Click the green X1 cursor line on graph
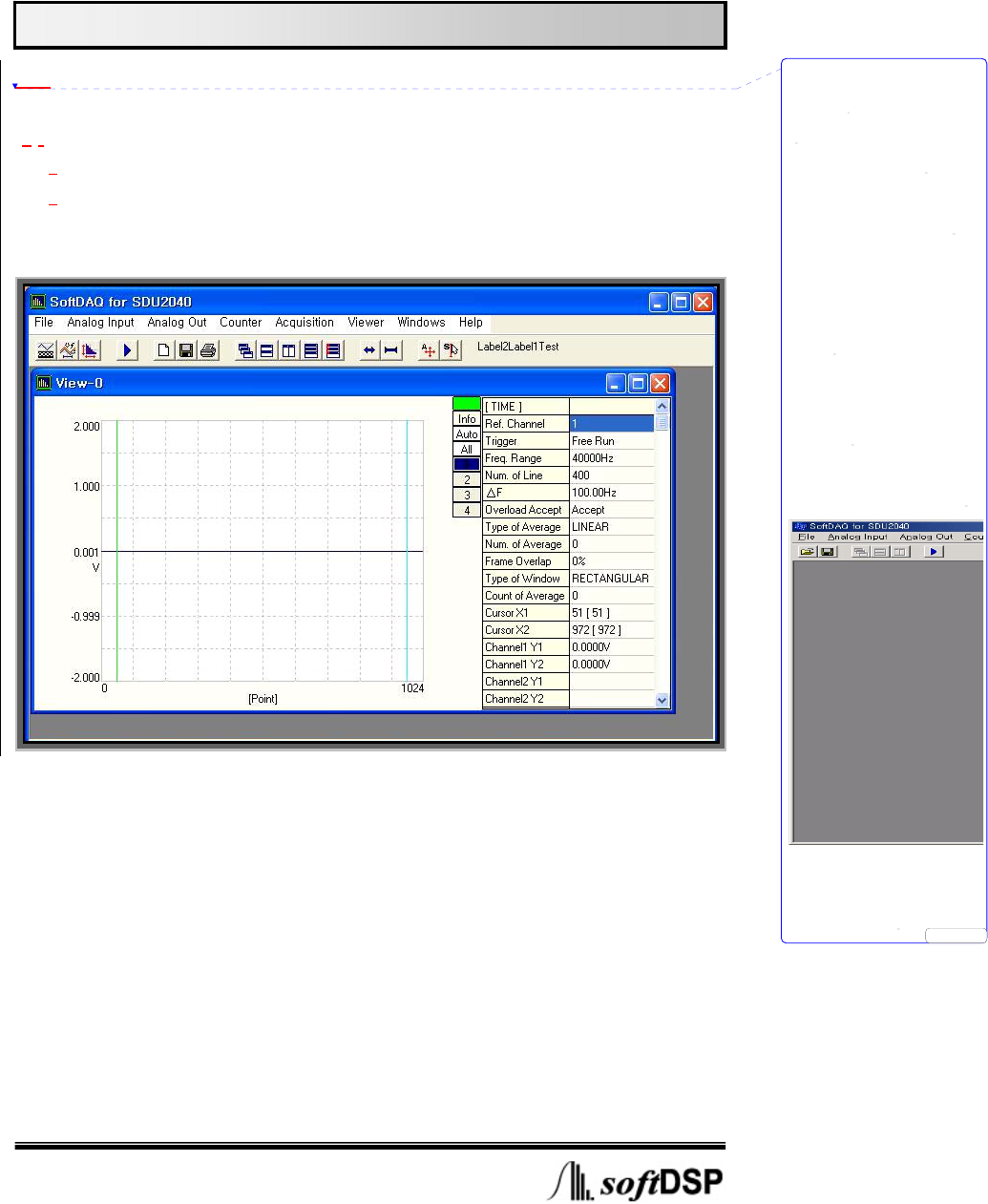 coord(116,549)
